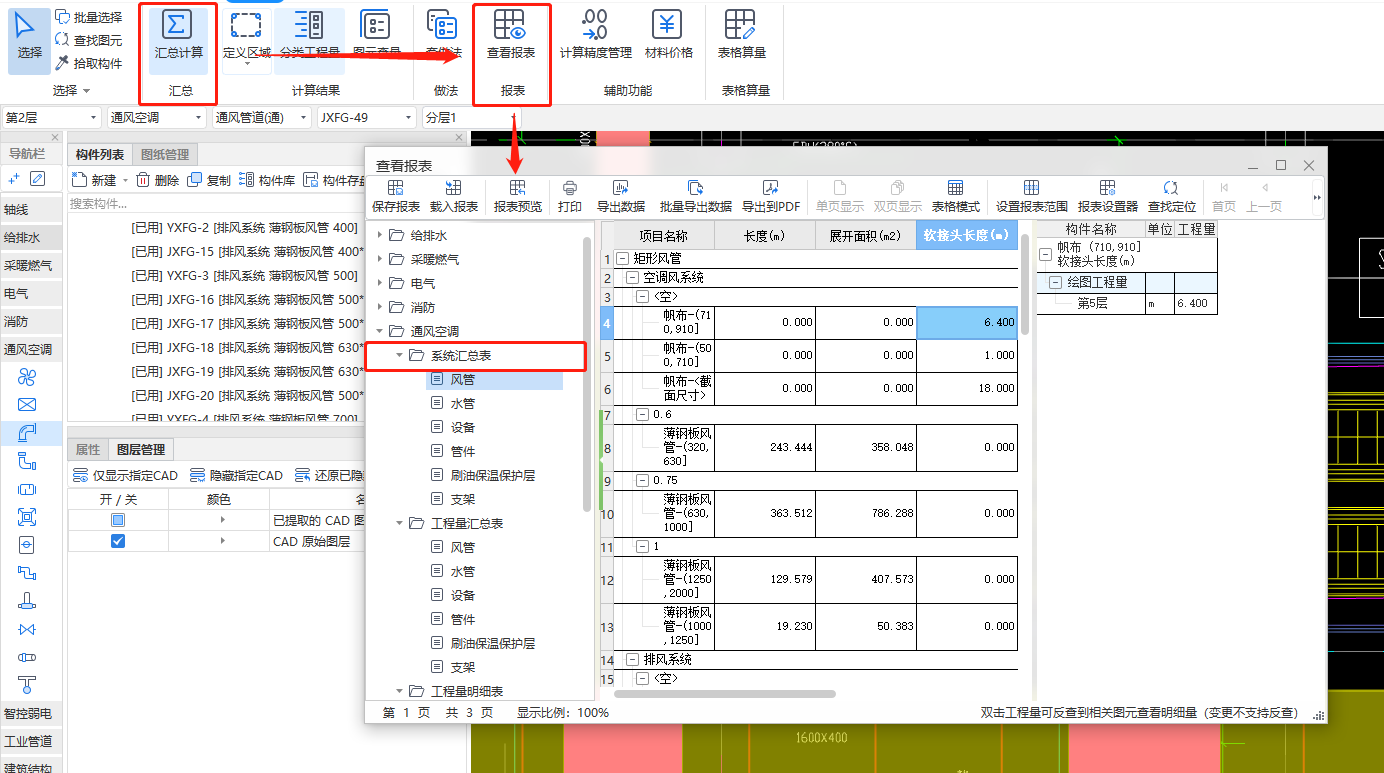Switch to the 图纸管理 tab
Viewport: 1384px width, 773px height.
[165, 155]
